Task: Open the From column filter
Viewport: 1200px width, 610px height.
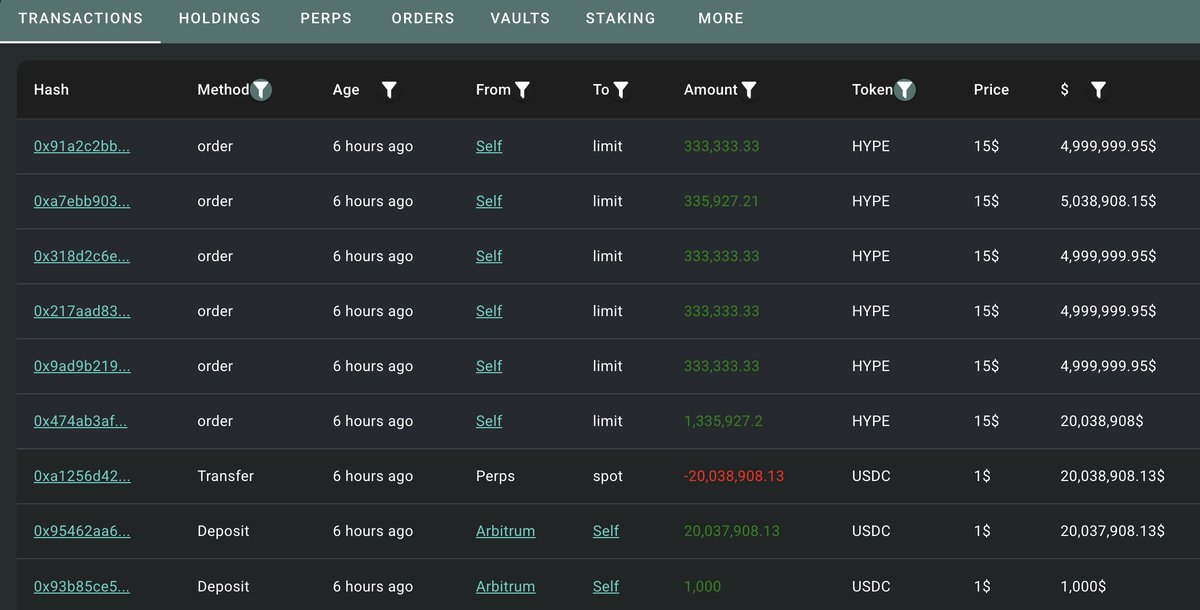Action: [x=522, y=90]
